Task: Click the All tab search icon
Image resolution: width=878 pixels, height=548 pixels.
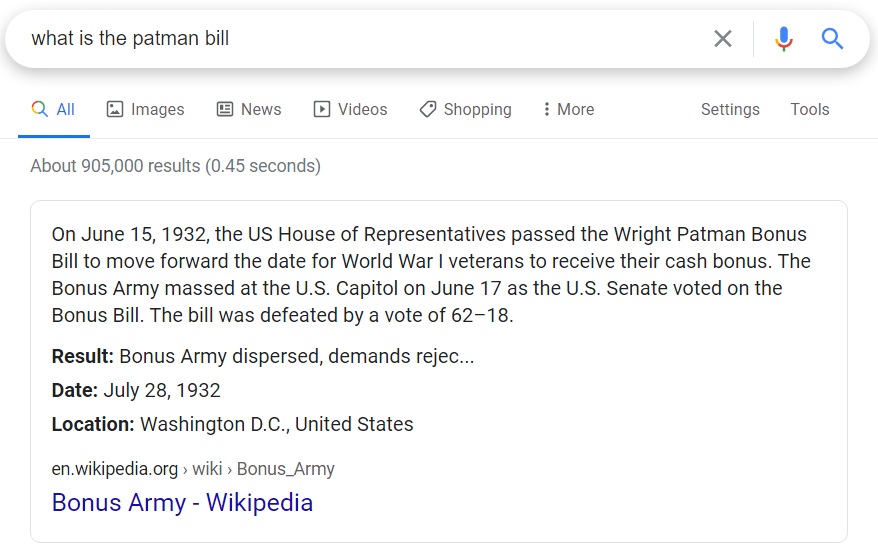Action: coord(39,109)
